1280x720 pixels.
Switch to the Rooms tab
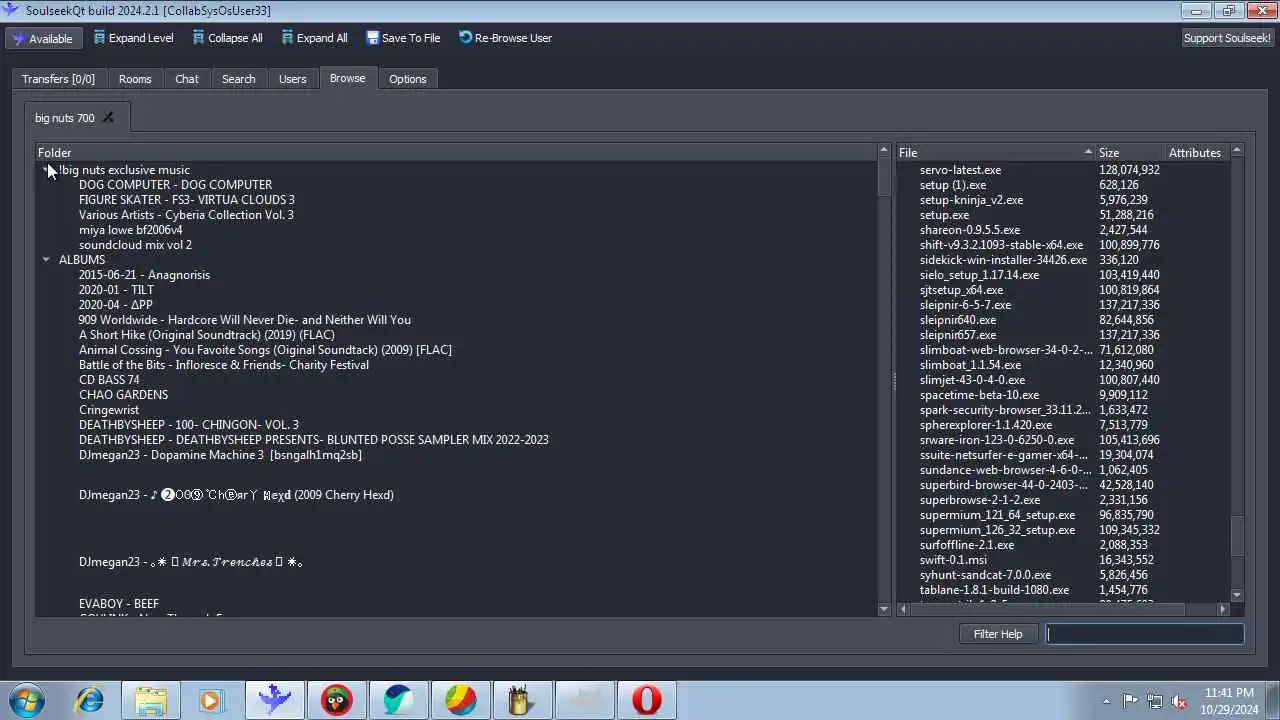click(135, 79)
